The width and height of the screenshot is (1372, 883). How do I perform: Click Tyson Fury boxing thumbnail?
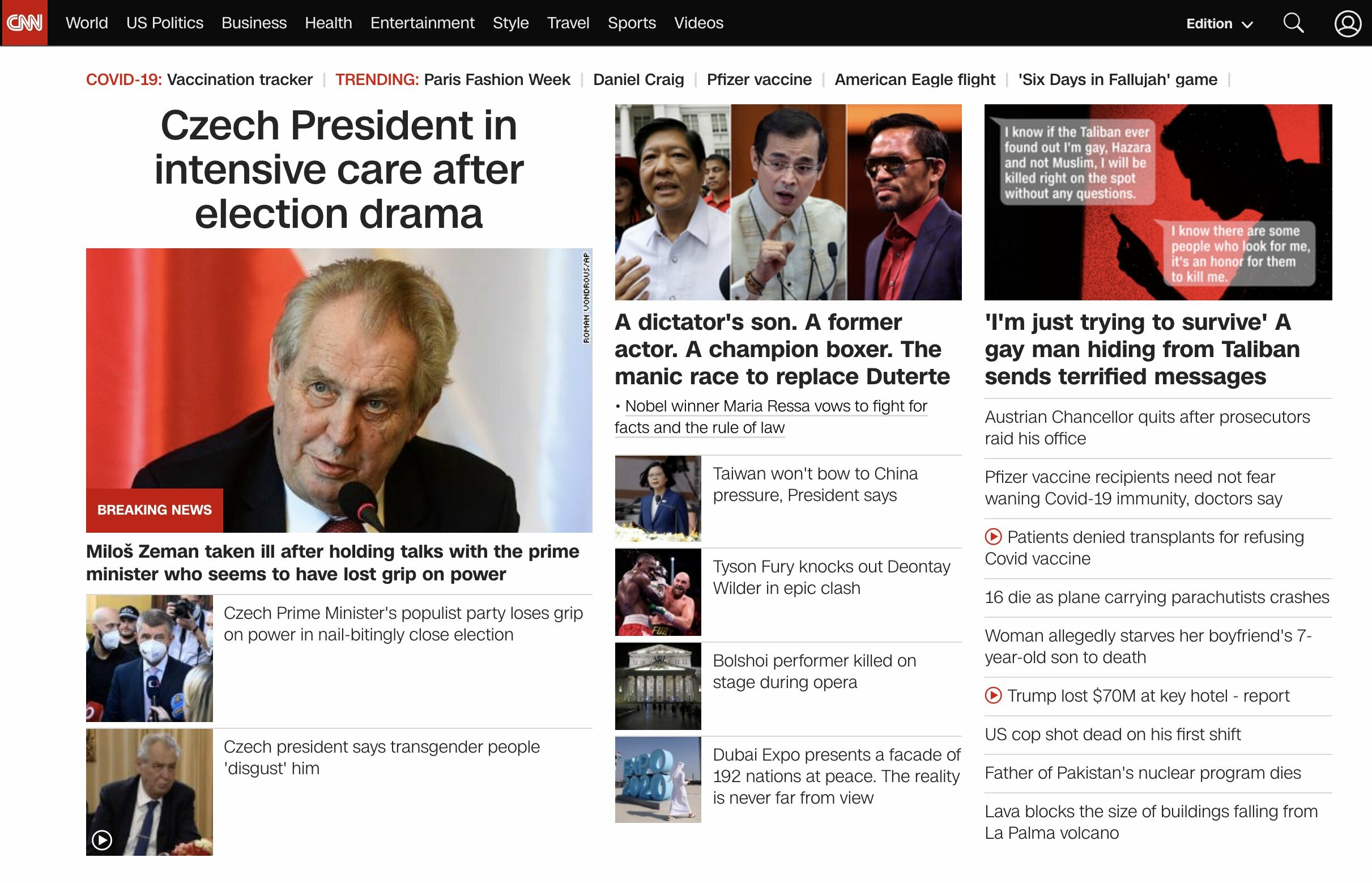(658, 592)
